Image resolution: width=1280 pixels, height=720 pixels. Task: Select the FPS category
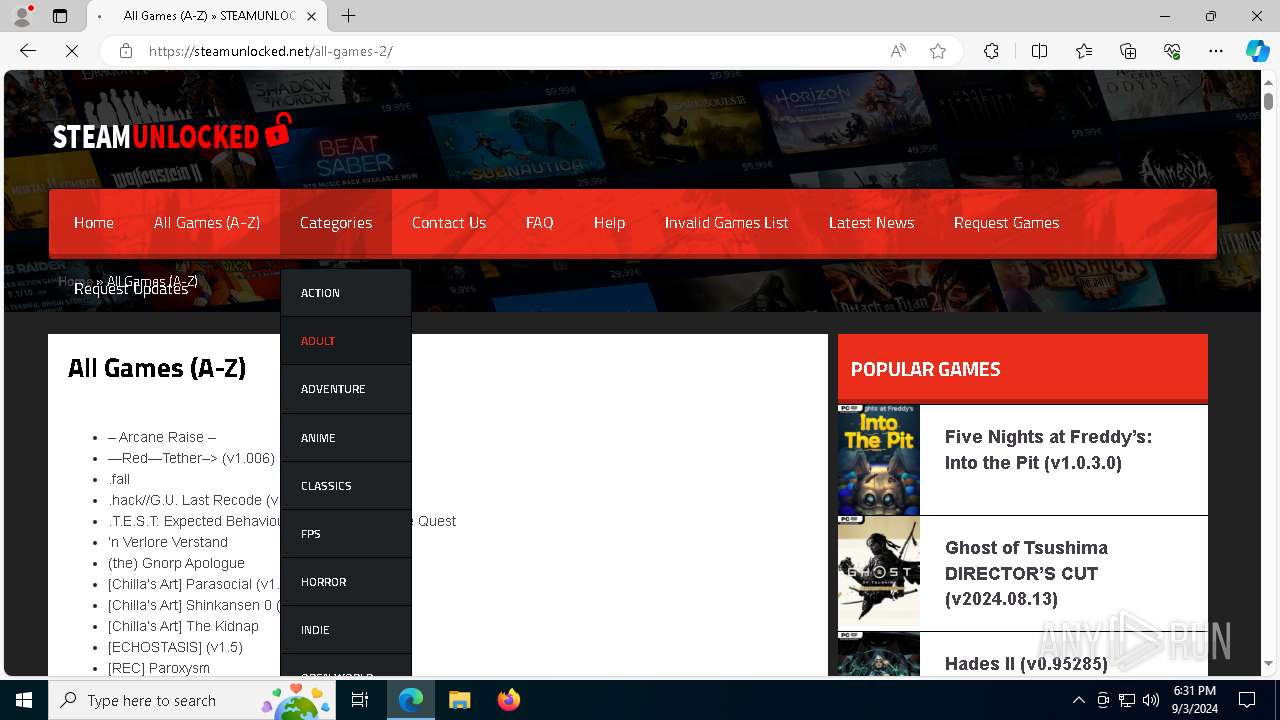[x=346, y=534]
